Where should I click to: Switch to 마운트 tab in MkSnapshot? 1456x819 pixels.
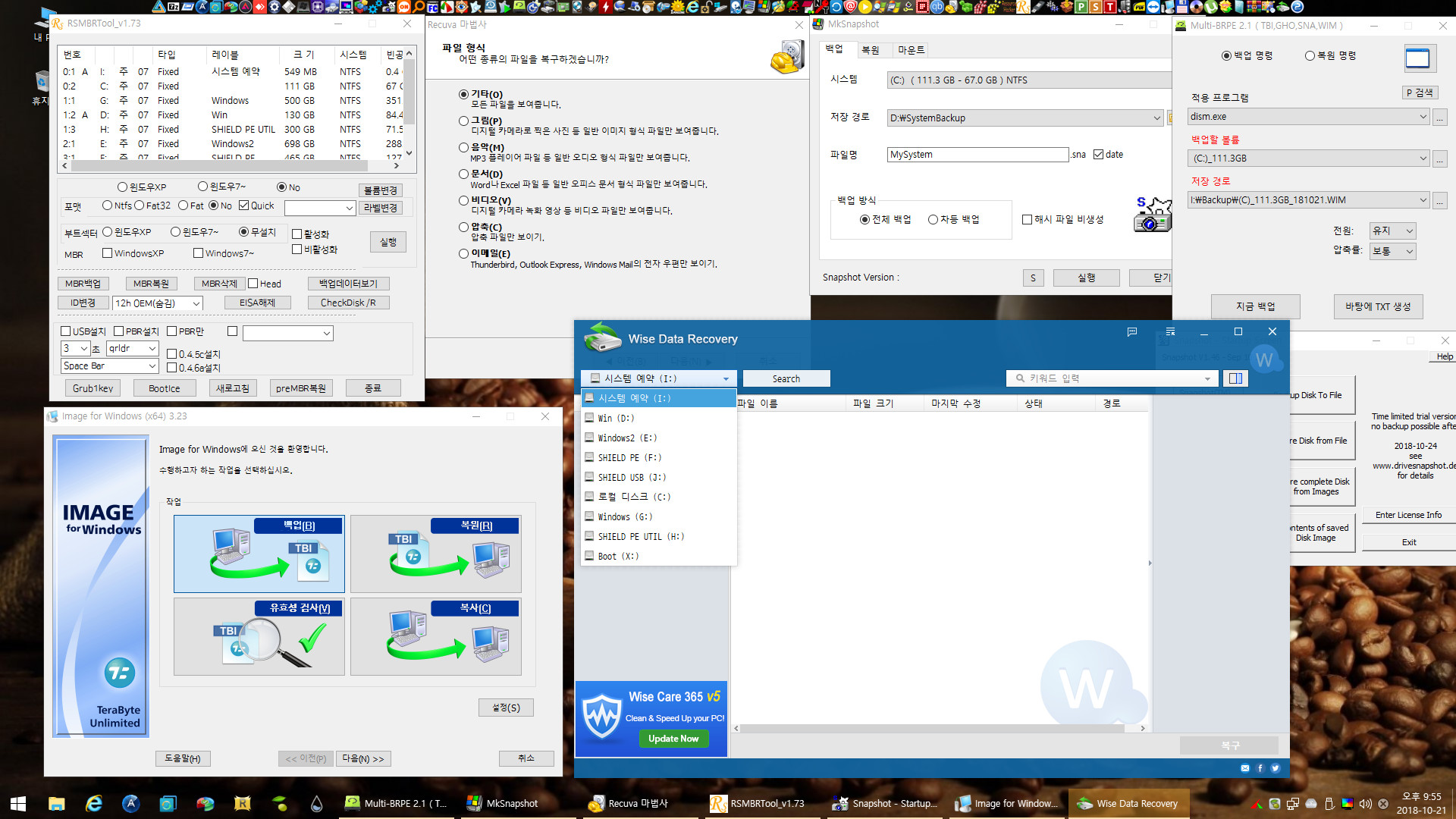[907, 49]
